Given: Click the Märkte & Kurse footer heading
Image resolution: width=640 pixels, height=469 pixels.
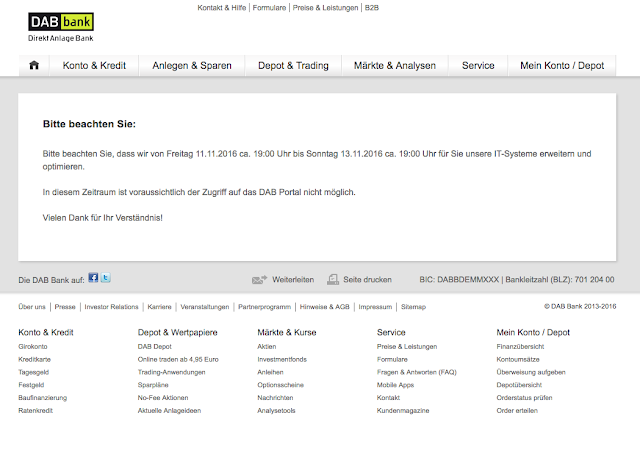Looking at the screenshot, I should coord(287,333).
